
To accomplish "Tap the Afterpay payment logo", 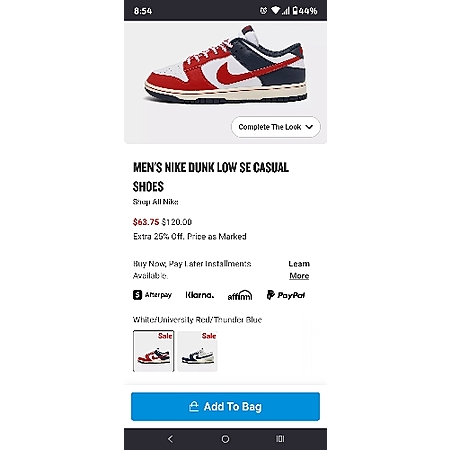I will pos(152,295).
